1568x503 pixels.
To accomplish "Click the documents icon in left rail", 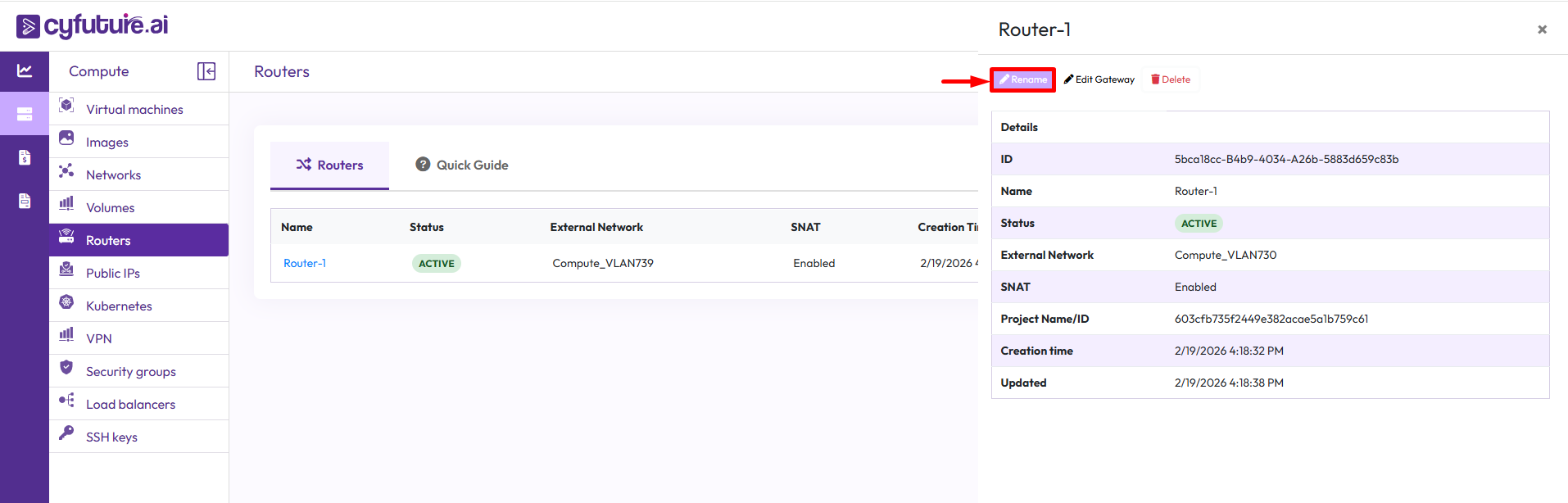I will coord(25,201).
